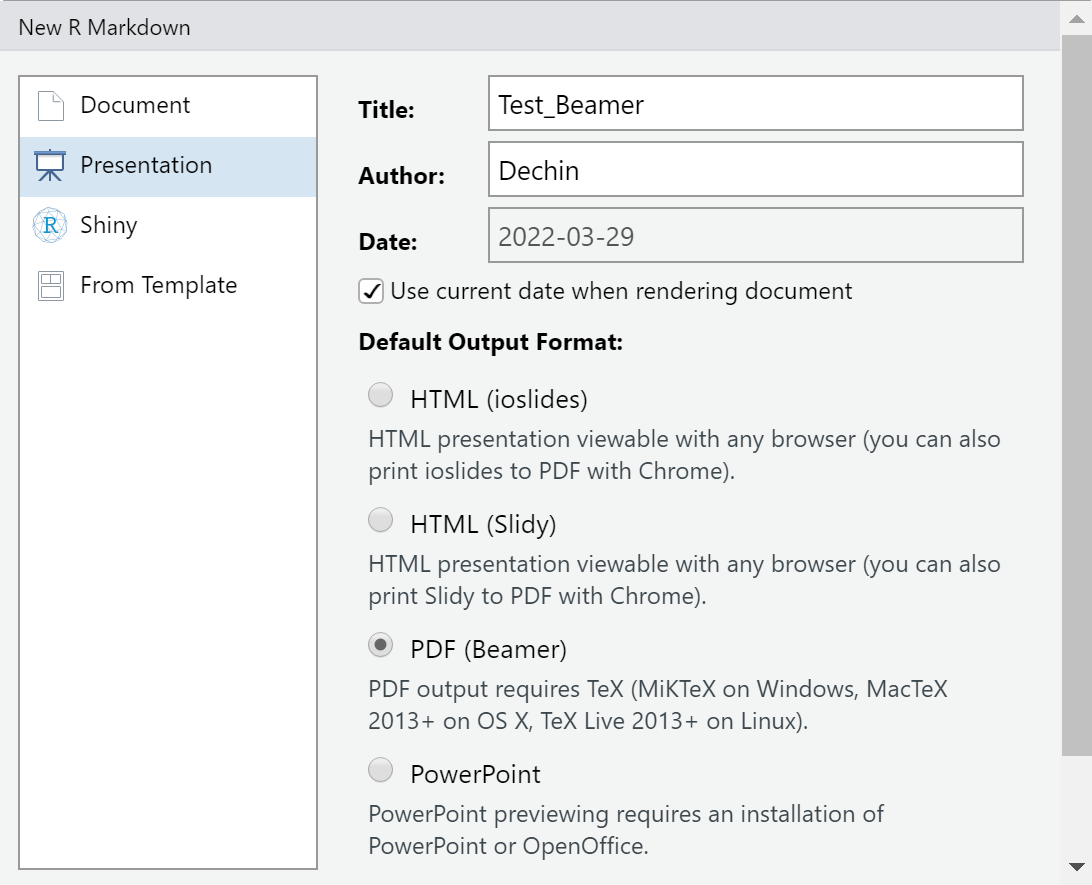The width and height of the screenshot is (1092, 885).
Task: Select the HTML (Slidy) output option
Action: [x=381, y=520]
